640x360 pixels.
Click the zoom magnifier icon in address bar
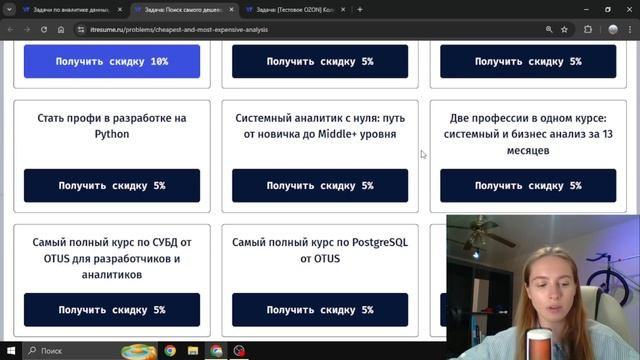point(549,29)
